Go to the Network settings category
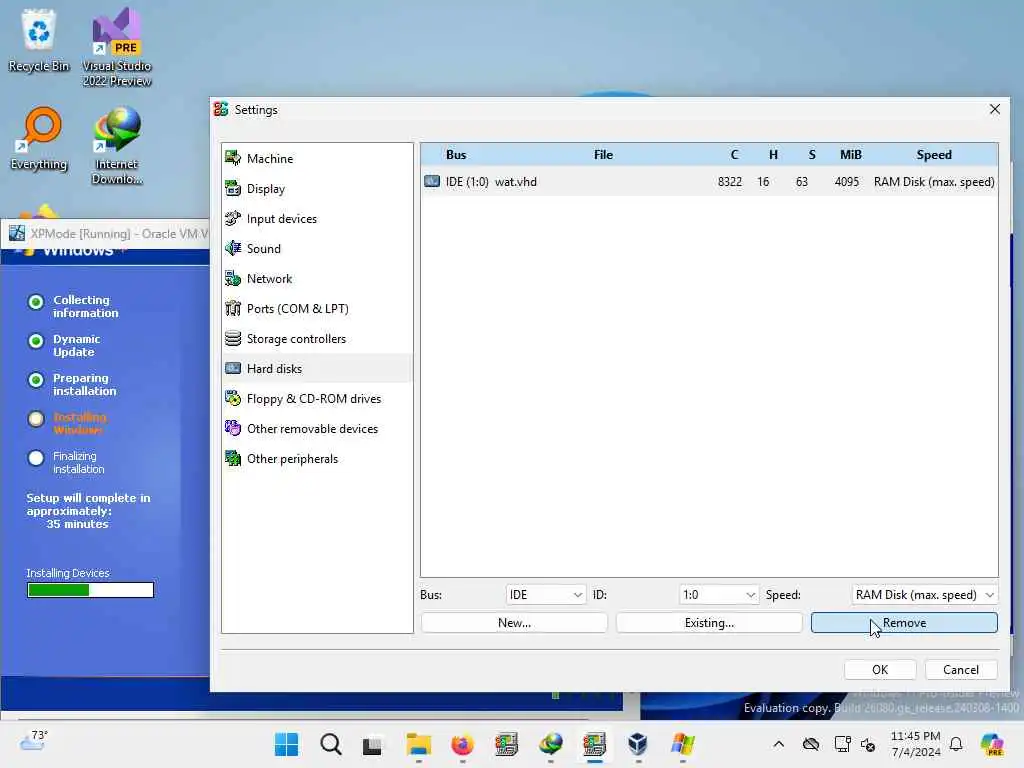 (317, 279)
